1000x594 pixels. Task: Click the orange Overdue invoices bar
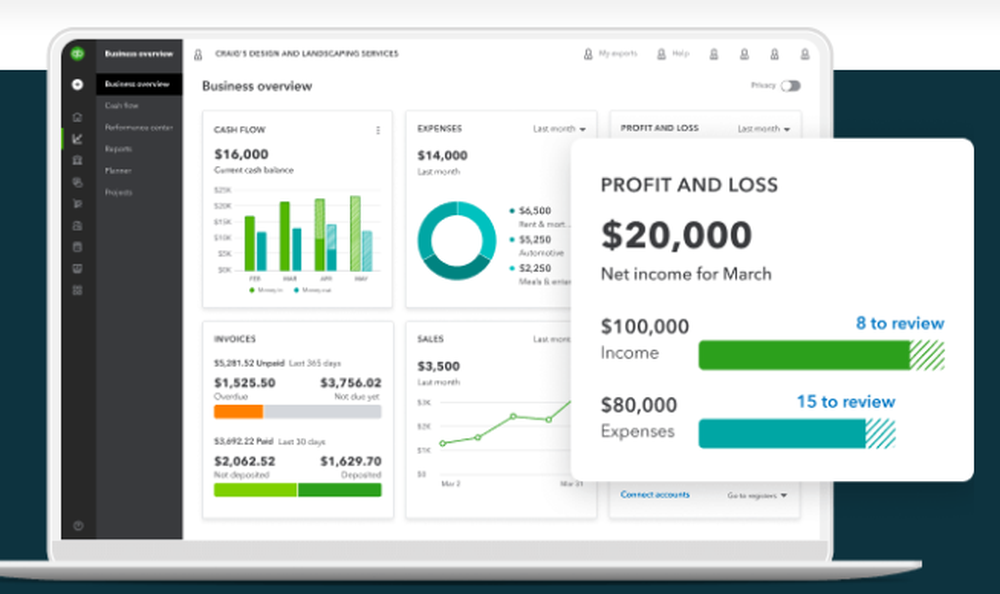click(x=239, y=412)
